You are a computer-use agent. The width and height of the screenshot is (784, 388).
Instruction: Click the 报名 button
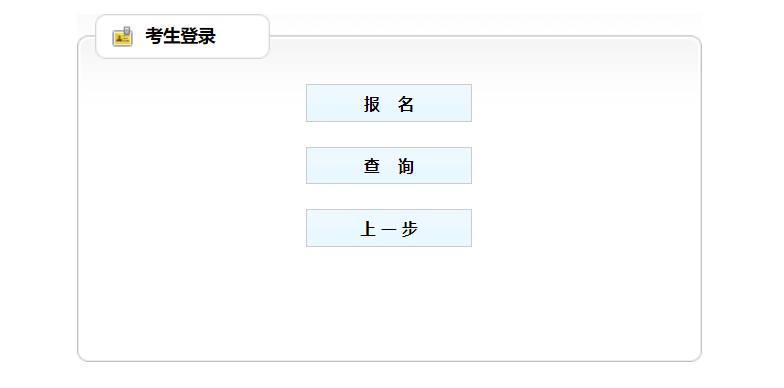pyautogui.click(x=389, y=103)
